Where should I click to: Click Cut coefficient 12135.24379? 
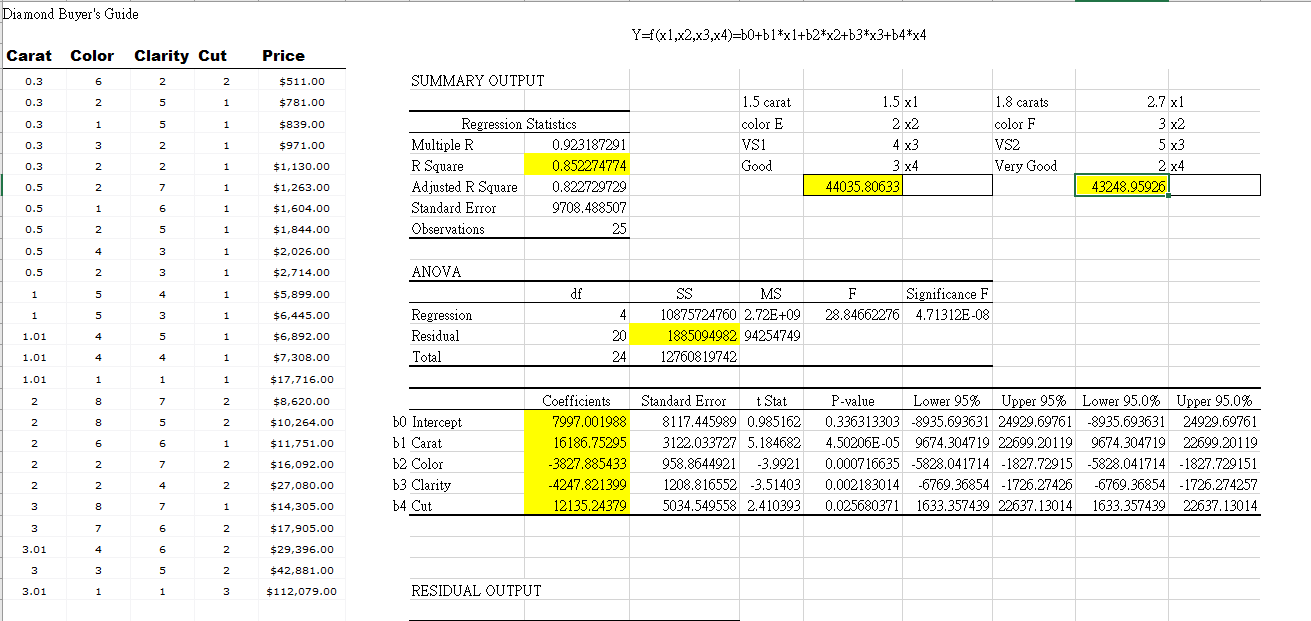(576, 506)
